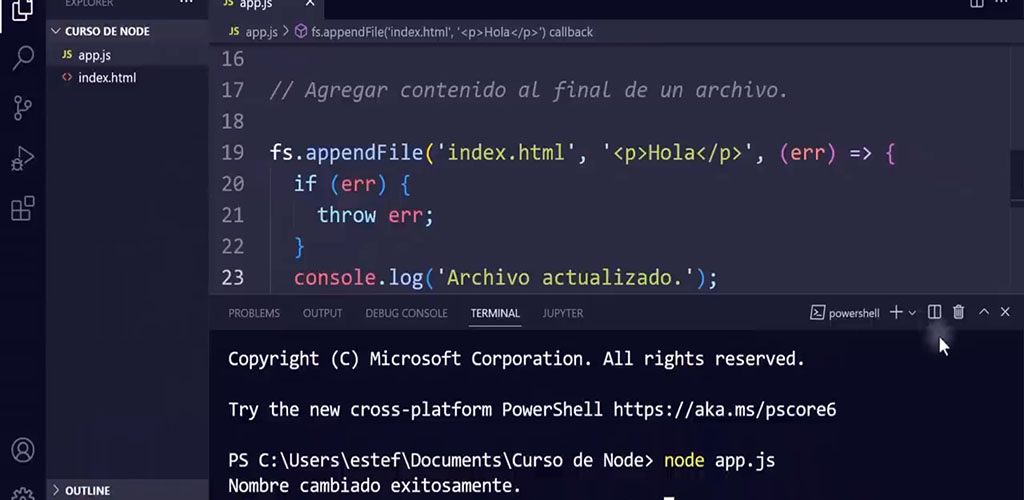This screenshot has width=1024, height=500.
Task: Click app.js in the breadcrumb
Action: point(262,32)
